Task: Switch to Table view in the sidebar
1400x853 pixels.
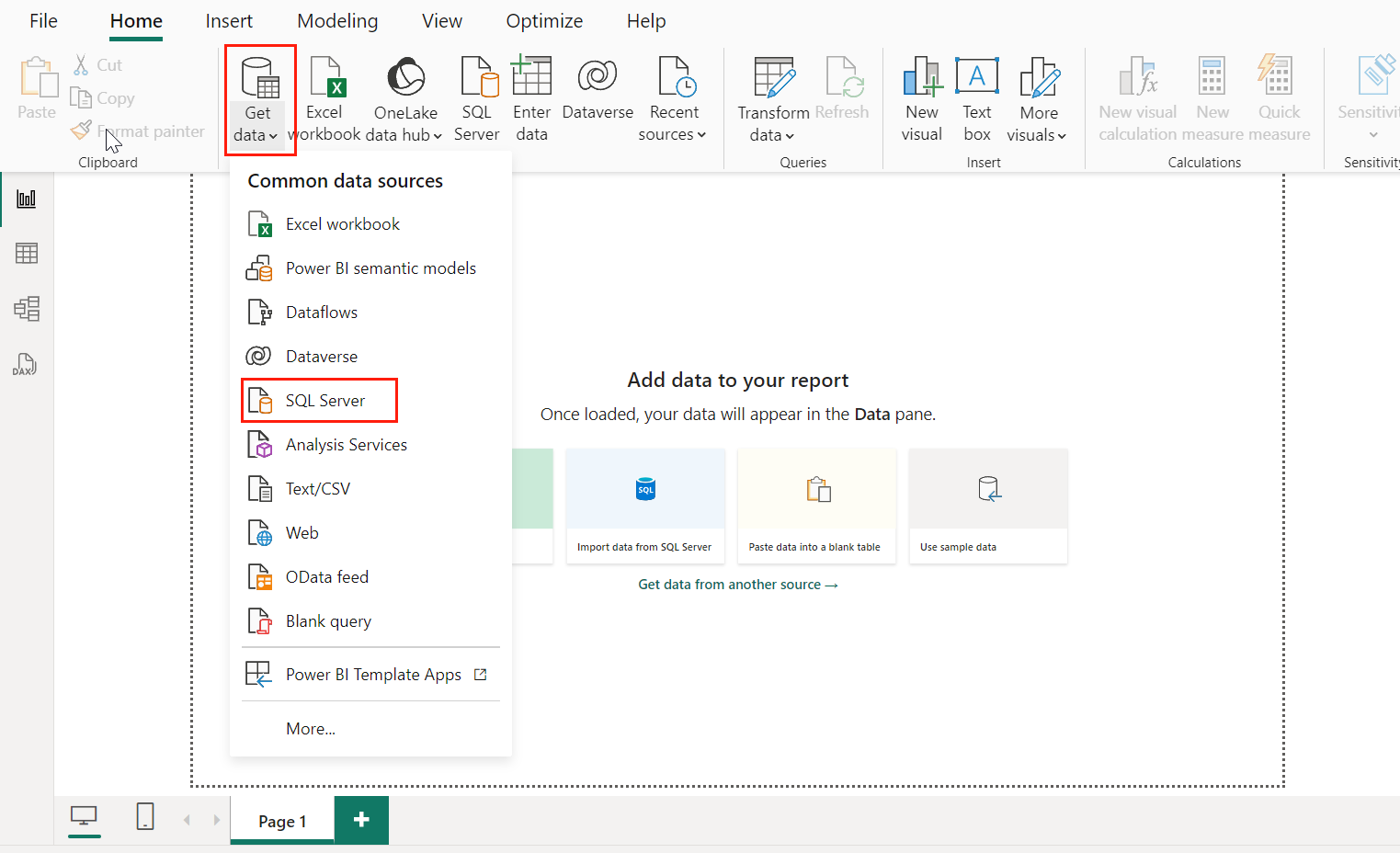Action: [27, 253]
